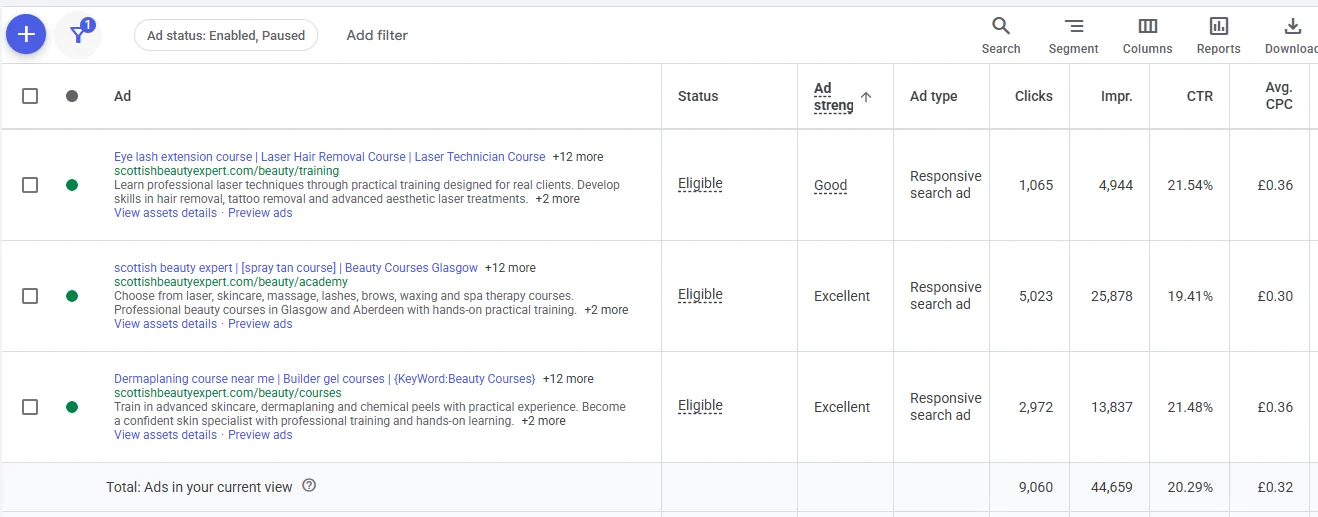This screenshot has width=1318, height=517.
Task: Click Preview ads on Eye lash ad
Action: coord(260,213)
